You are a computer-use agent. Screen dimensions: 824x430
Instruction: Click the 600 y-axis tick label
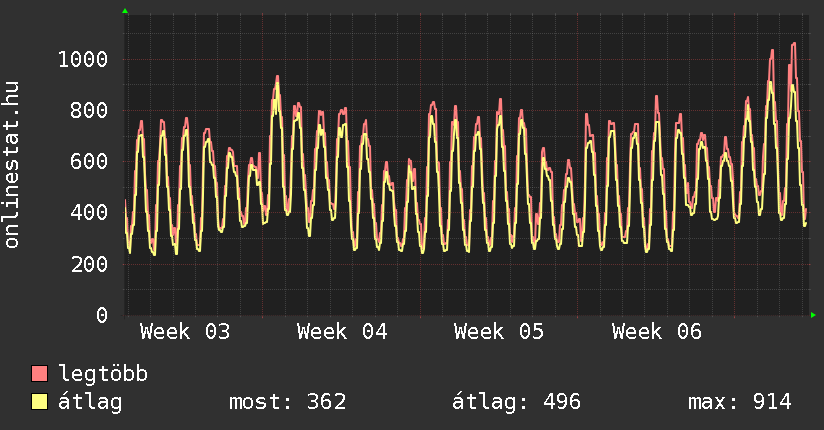(89, 162)
